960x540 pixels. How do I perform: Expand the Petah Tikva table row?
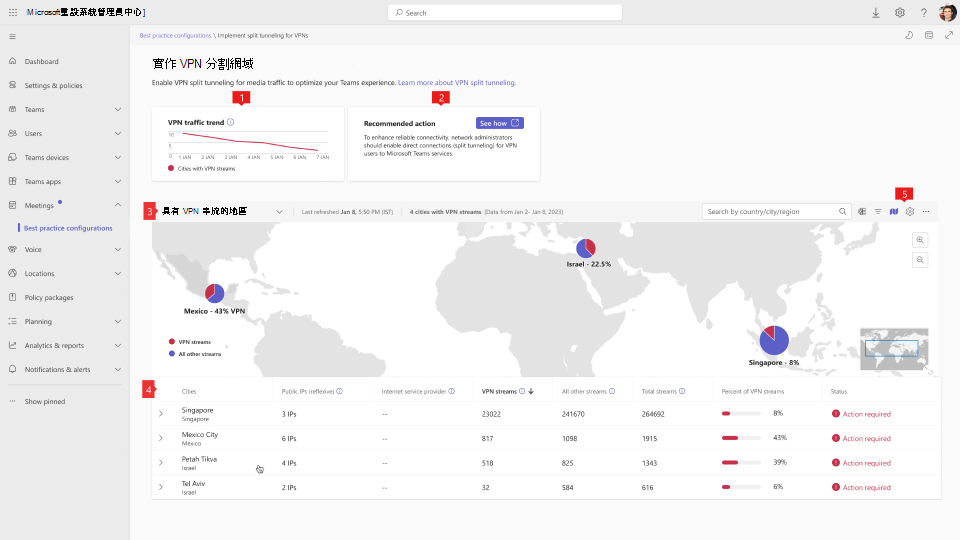pyautogui.click(x=160, y=463)
